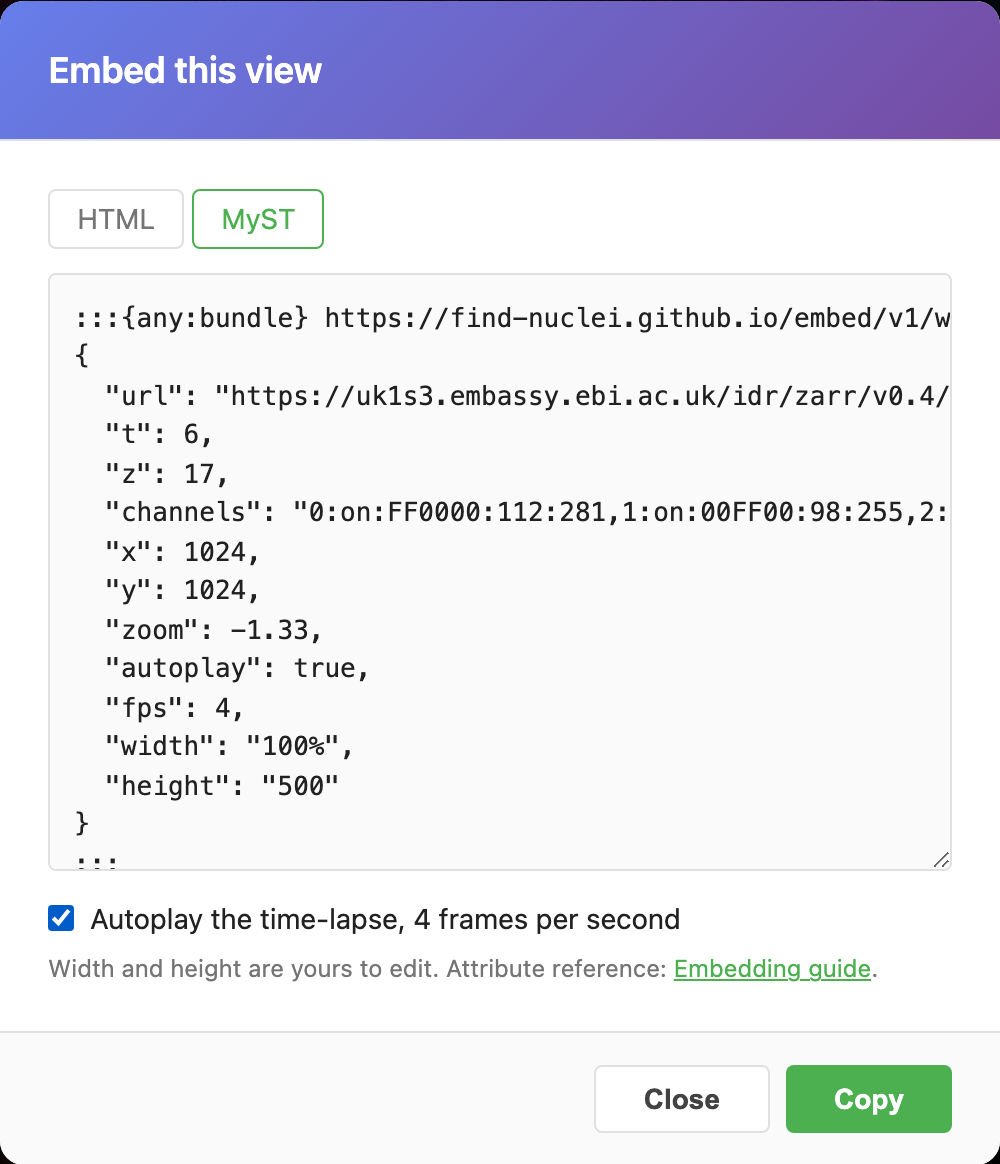Click the "autoplay": true line

click(237, 668)
